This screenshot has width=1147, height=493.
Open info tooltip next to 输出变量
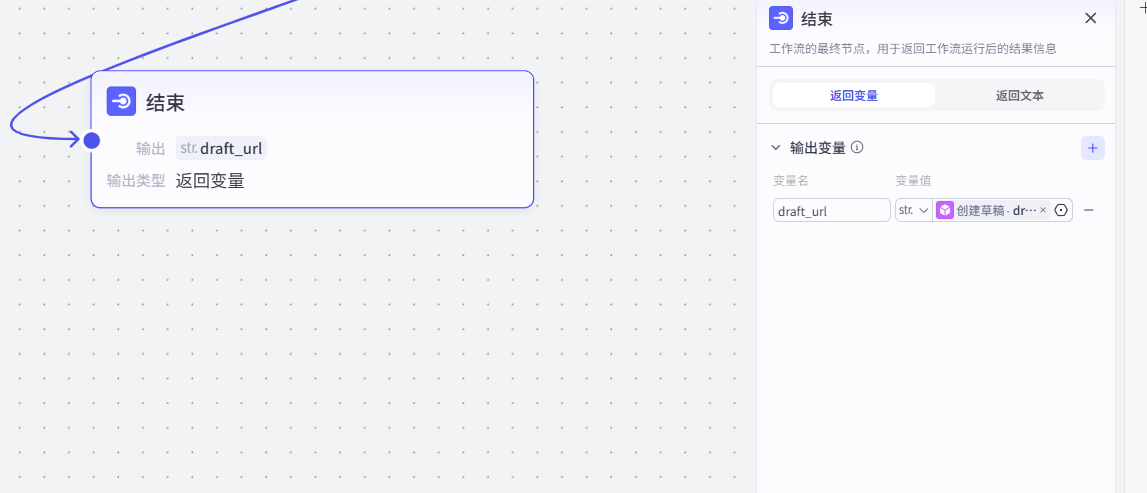pos(857,148)
